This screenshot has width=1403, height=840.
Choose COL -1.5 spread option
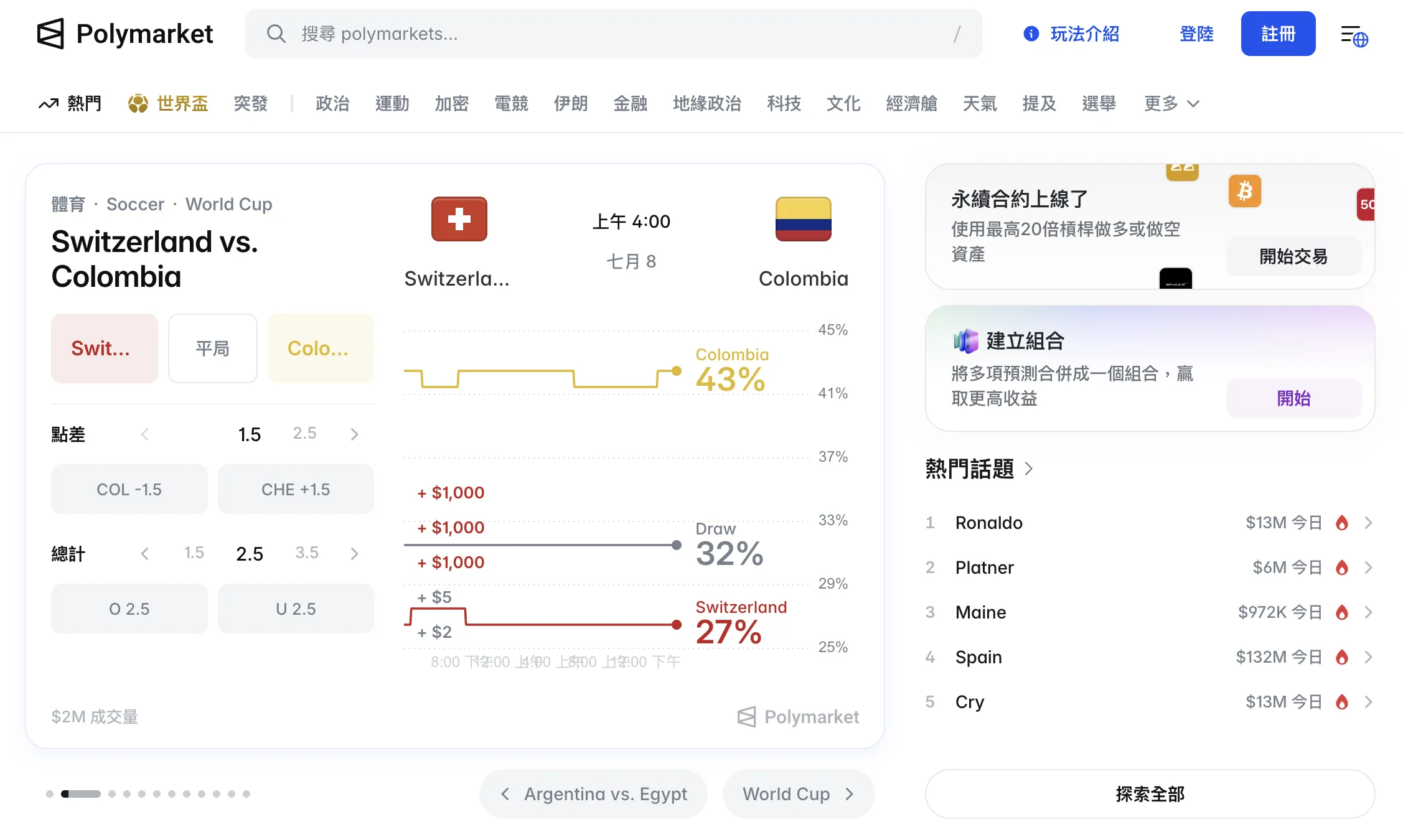pos(129,489)
